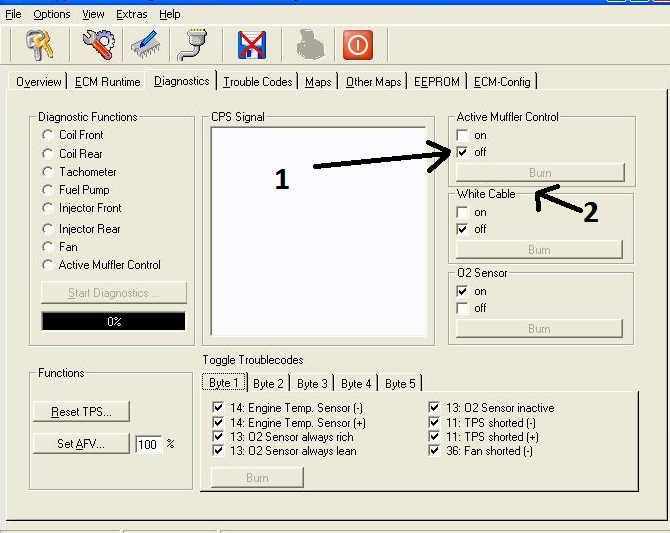Click the serial cable connector icon
The height and width of the screenshot is (533, 670).
click(194, 44)
